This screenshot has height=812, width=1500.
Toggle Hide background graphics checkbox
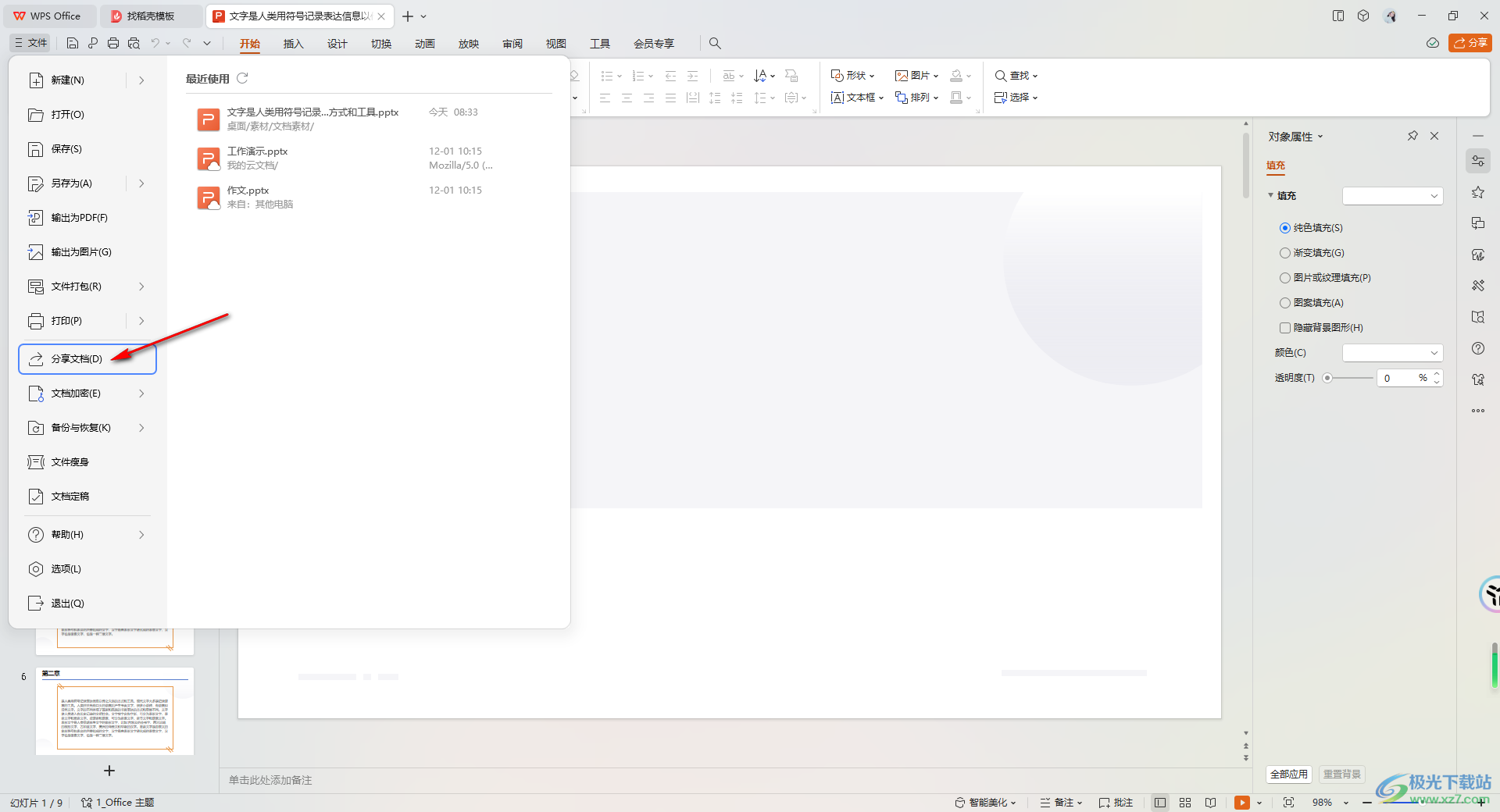point(1285,328)
